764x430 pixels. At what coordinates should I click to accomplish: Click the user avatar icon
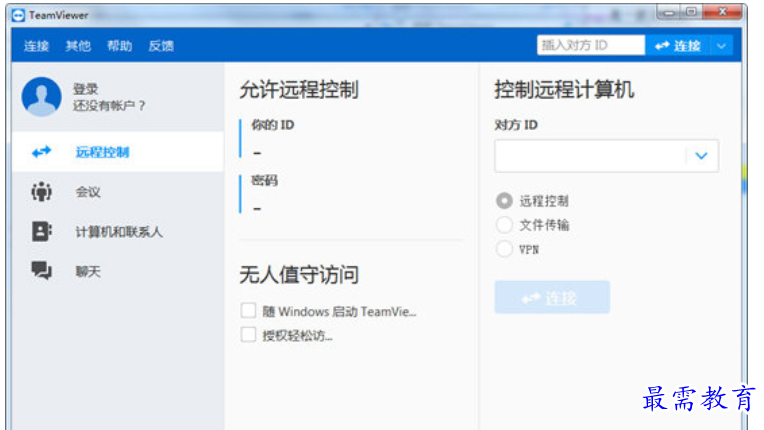click(41, 96)
